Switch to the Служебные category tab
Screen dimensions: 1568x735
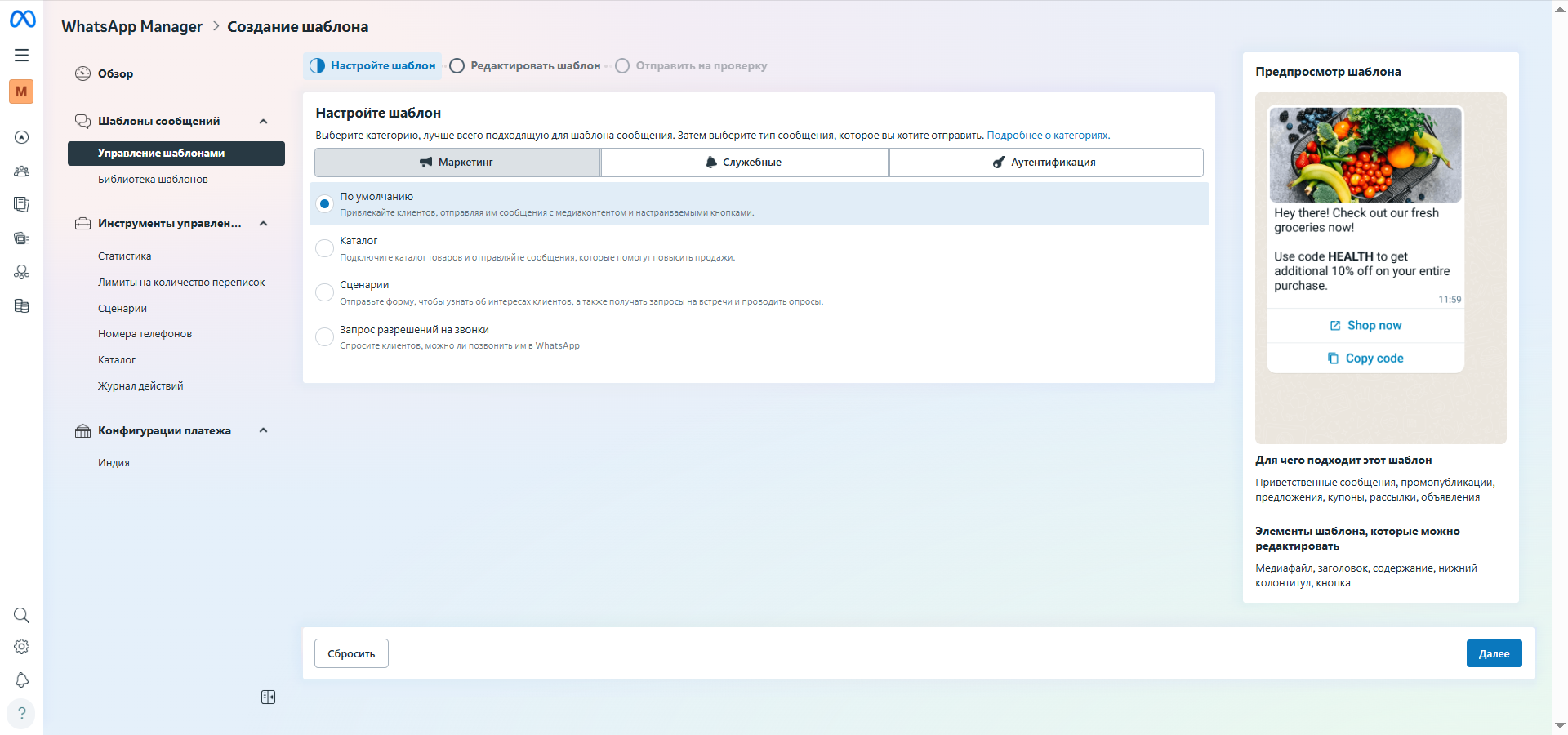click(744, 163)
